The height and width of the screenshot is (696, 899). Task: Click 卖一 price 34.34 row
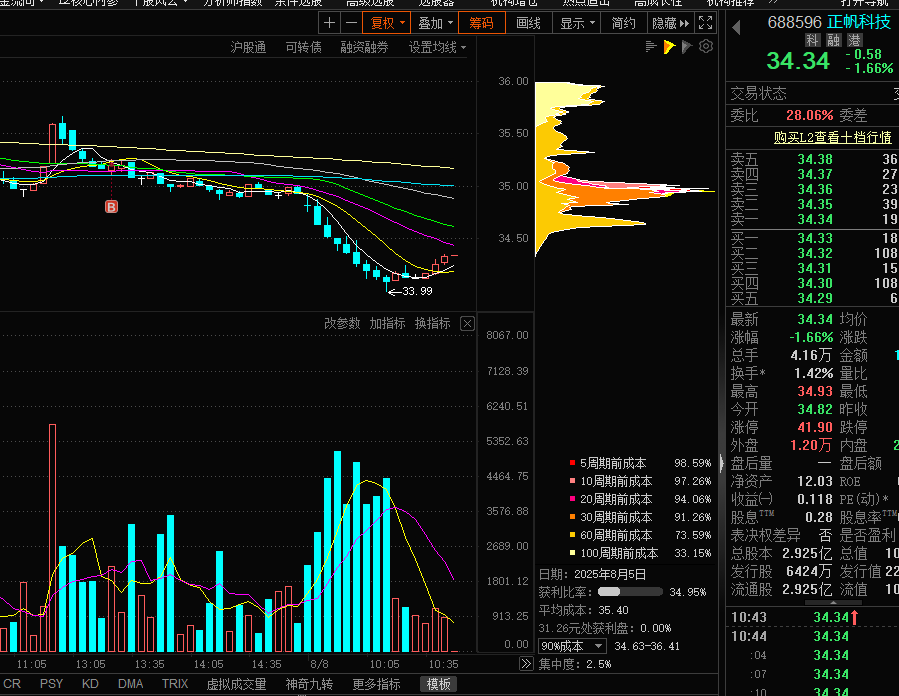point(814,219)
